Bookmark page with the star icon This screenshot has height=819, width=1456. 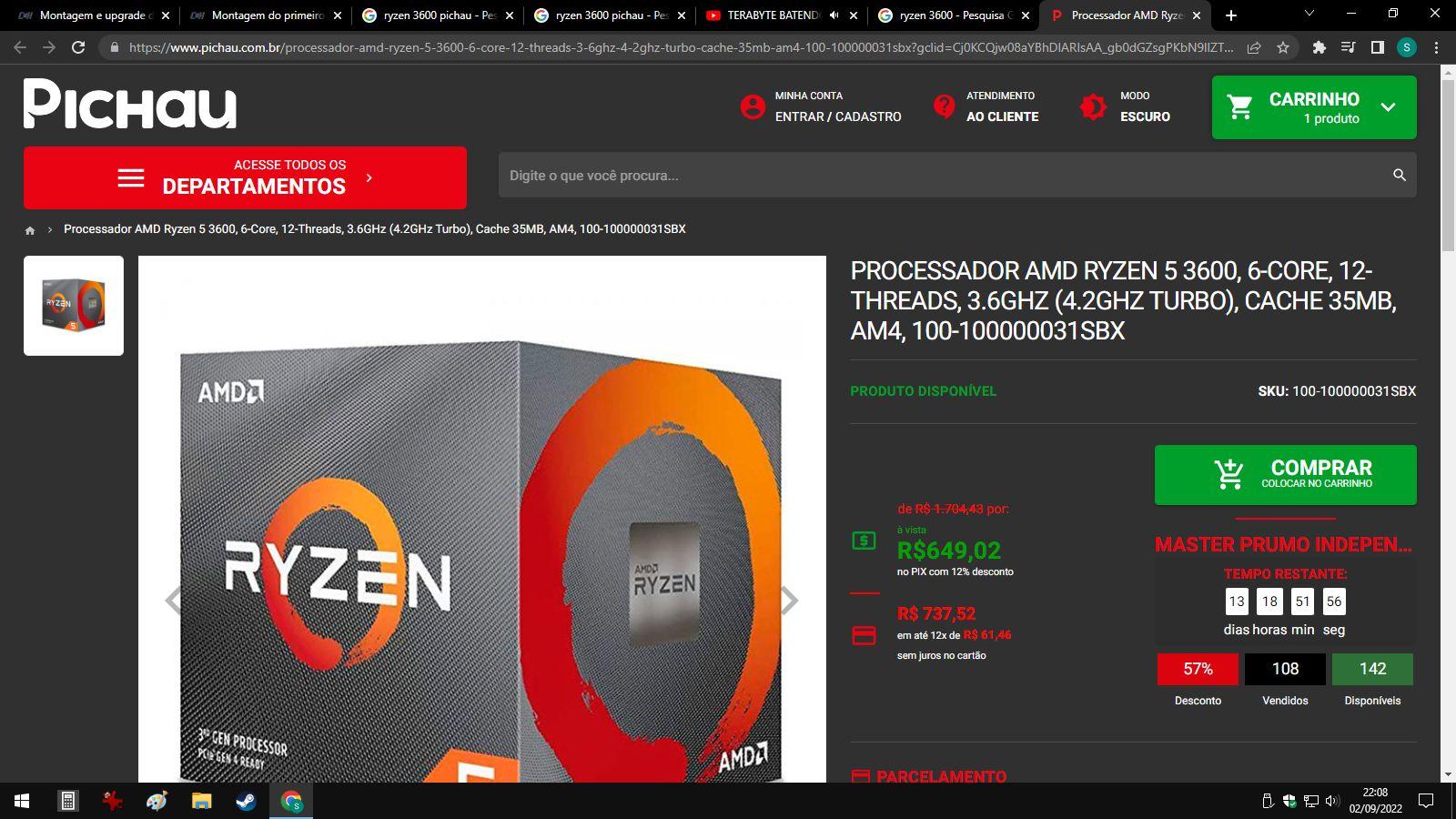pos(1283,47)
